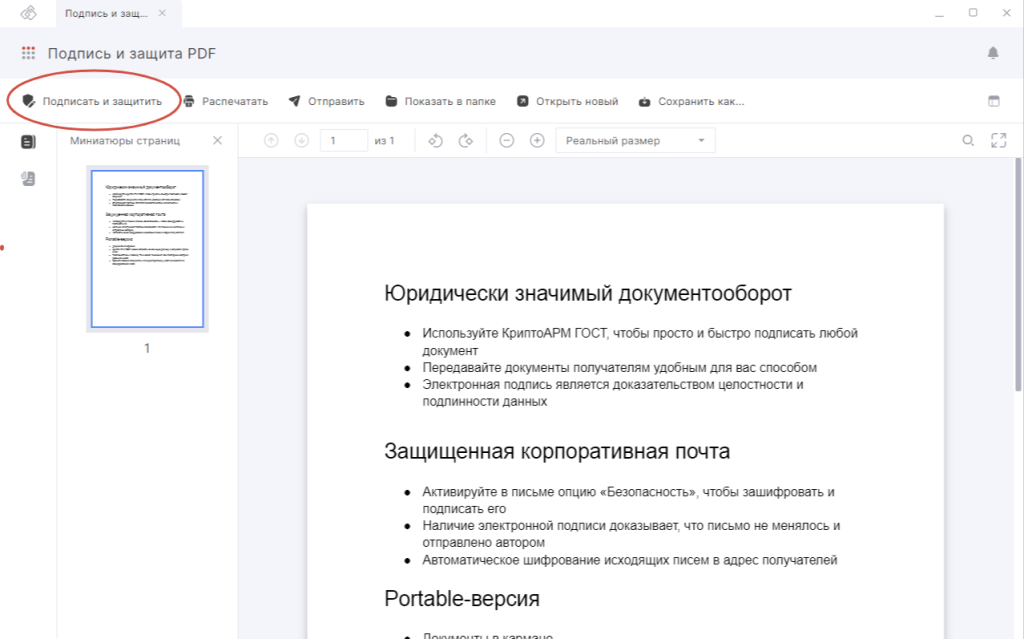The width and height of the screenshot is (1024, 639).
Task: Toggle the side panel layout icon
Action: coord(994,101)
